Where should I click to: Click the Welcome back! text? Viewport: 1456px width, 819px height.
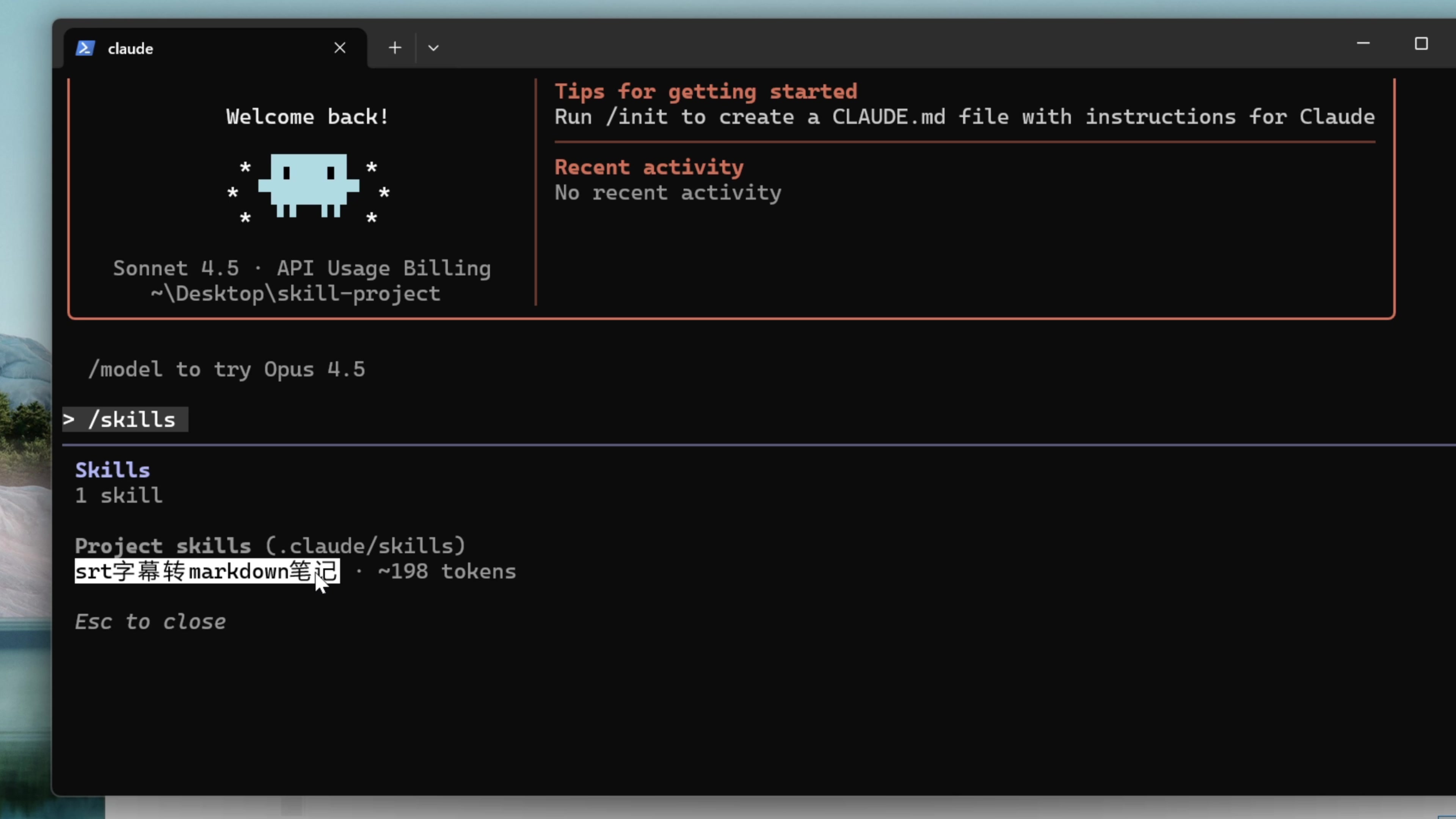pyautogui.click(x=308, y=117)
